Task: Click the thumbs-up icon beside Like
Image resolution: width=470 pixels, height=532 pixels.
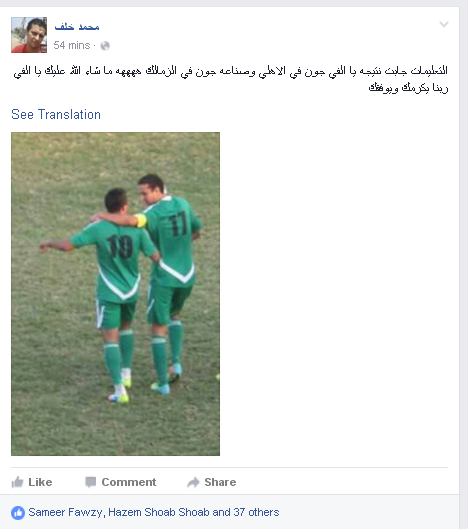Action: pyautogui.click(x=17, y=482)
